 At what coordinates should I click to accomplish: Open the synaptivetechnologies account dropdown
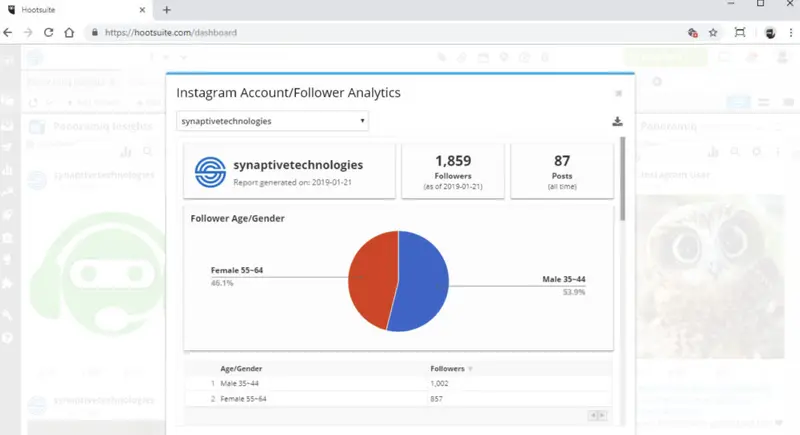pyautogui.click(x=272, y=121)
